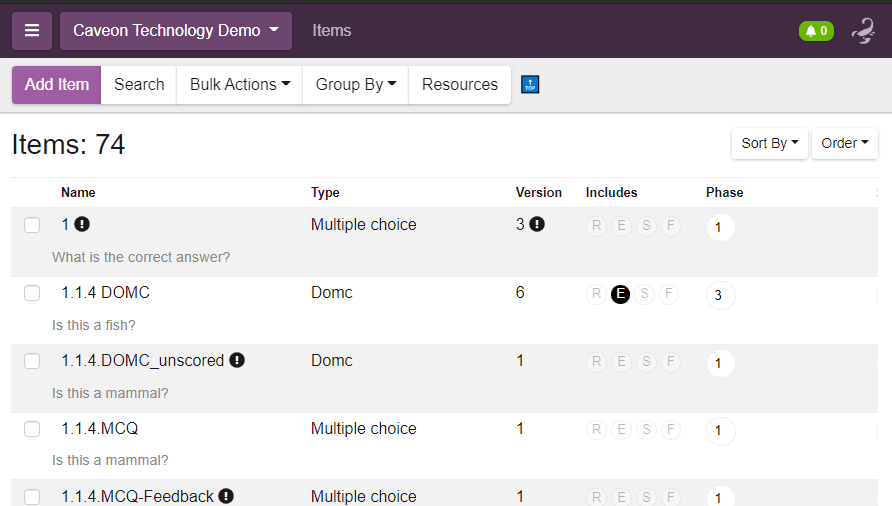Click the Items breadcrumb label
Screen dimensions: 892x506
(332, 31)
